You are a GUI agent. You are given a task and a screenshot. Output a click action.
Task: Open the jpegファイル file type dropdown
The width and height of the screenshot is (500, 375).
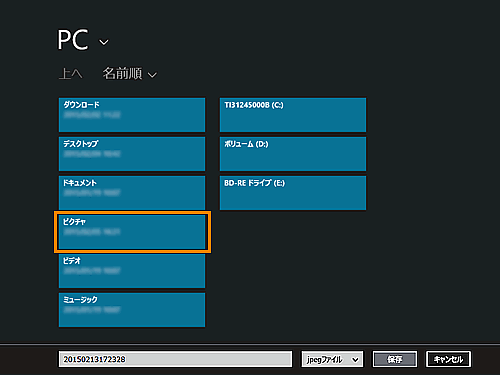coord(332,359)
